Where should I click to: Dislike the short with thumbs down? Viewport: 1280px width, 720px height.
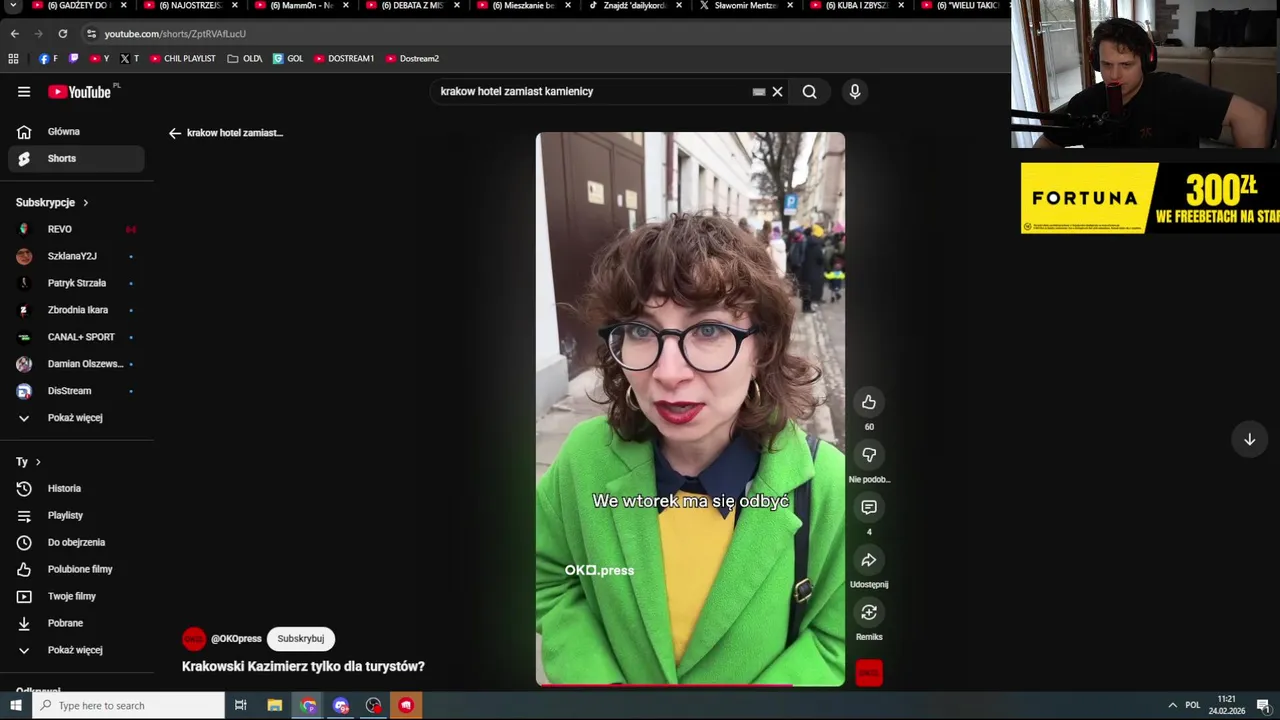pos(869,455)
